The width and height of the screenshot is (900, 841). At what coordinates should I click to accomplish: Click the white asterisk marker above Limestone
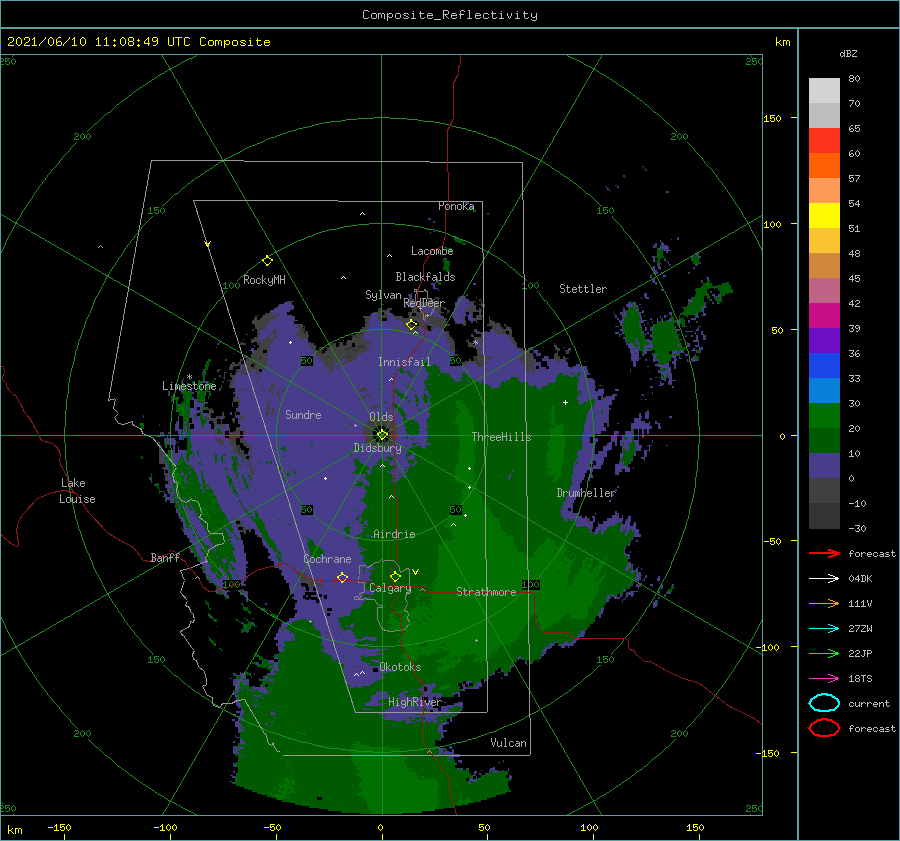pyautogui.click(x=189, y=377)
